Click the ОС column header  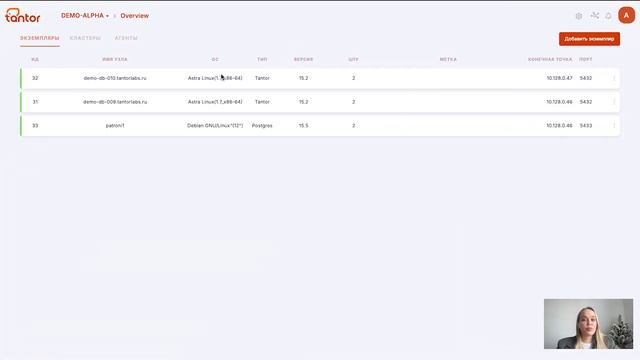[215, 59]
